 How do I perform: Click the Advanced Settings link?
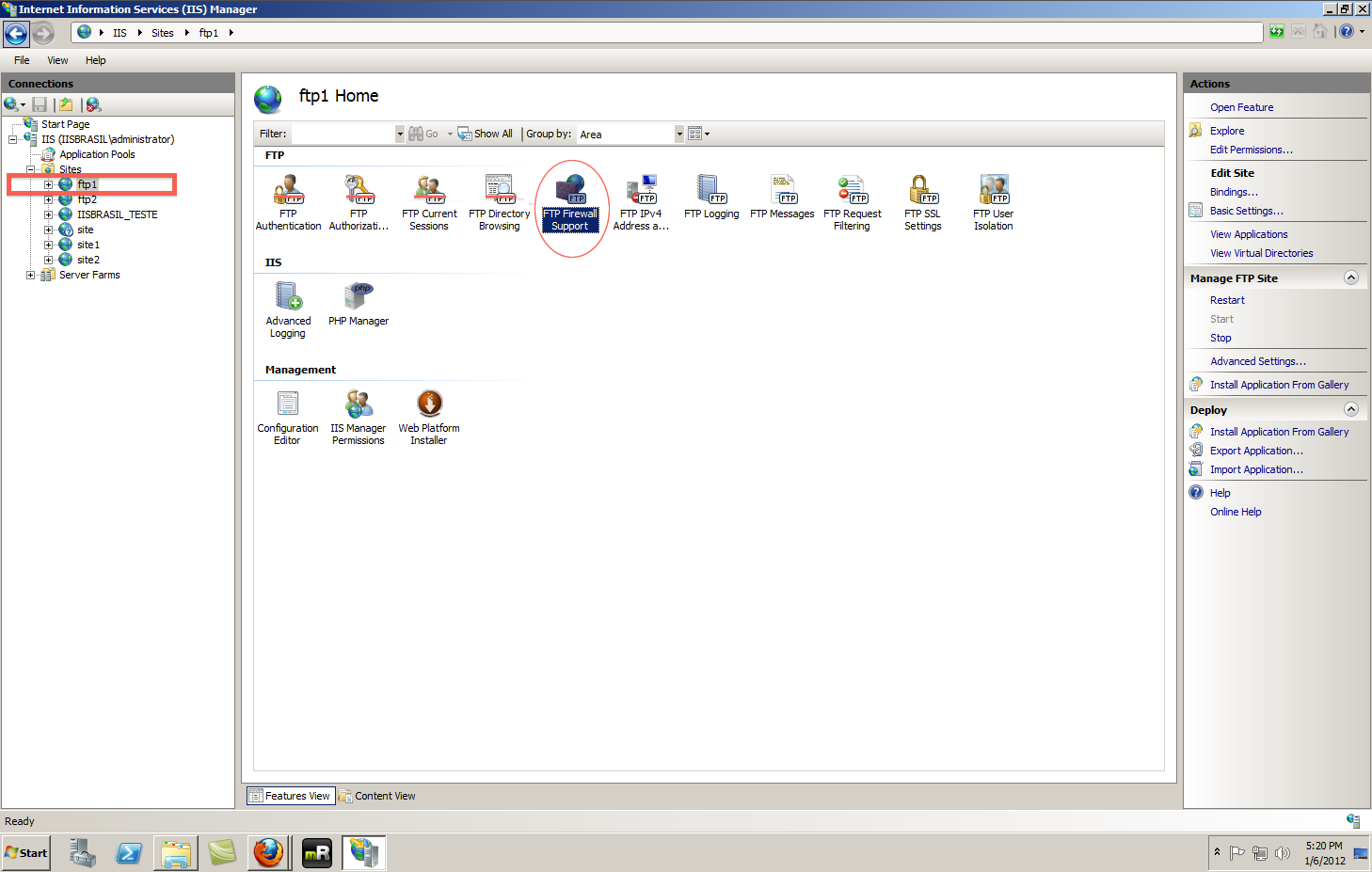point(1257,361)
